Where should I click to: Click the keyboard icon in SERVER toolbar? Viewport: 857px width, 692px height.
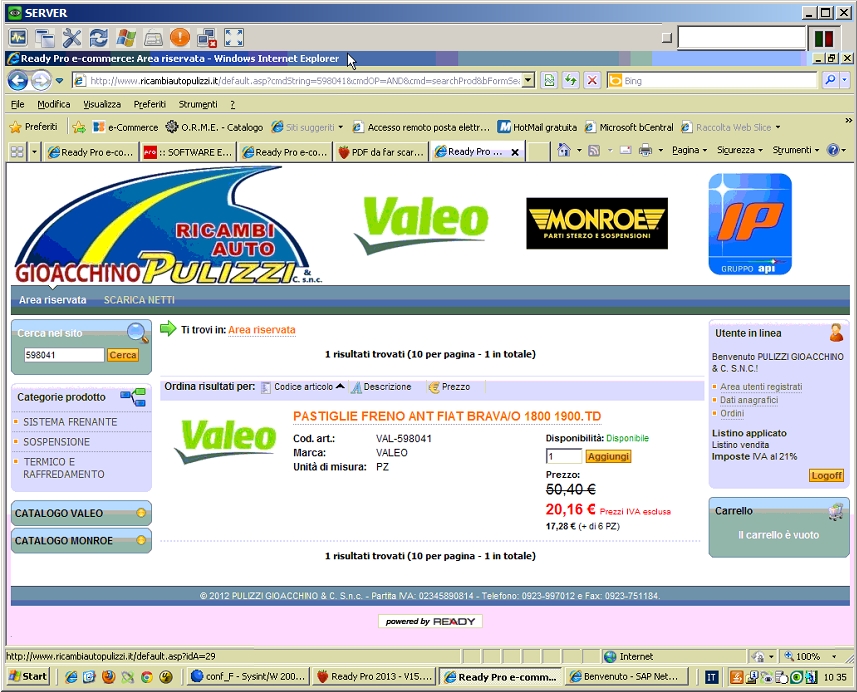[x=153, y=38]
